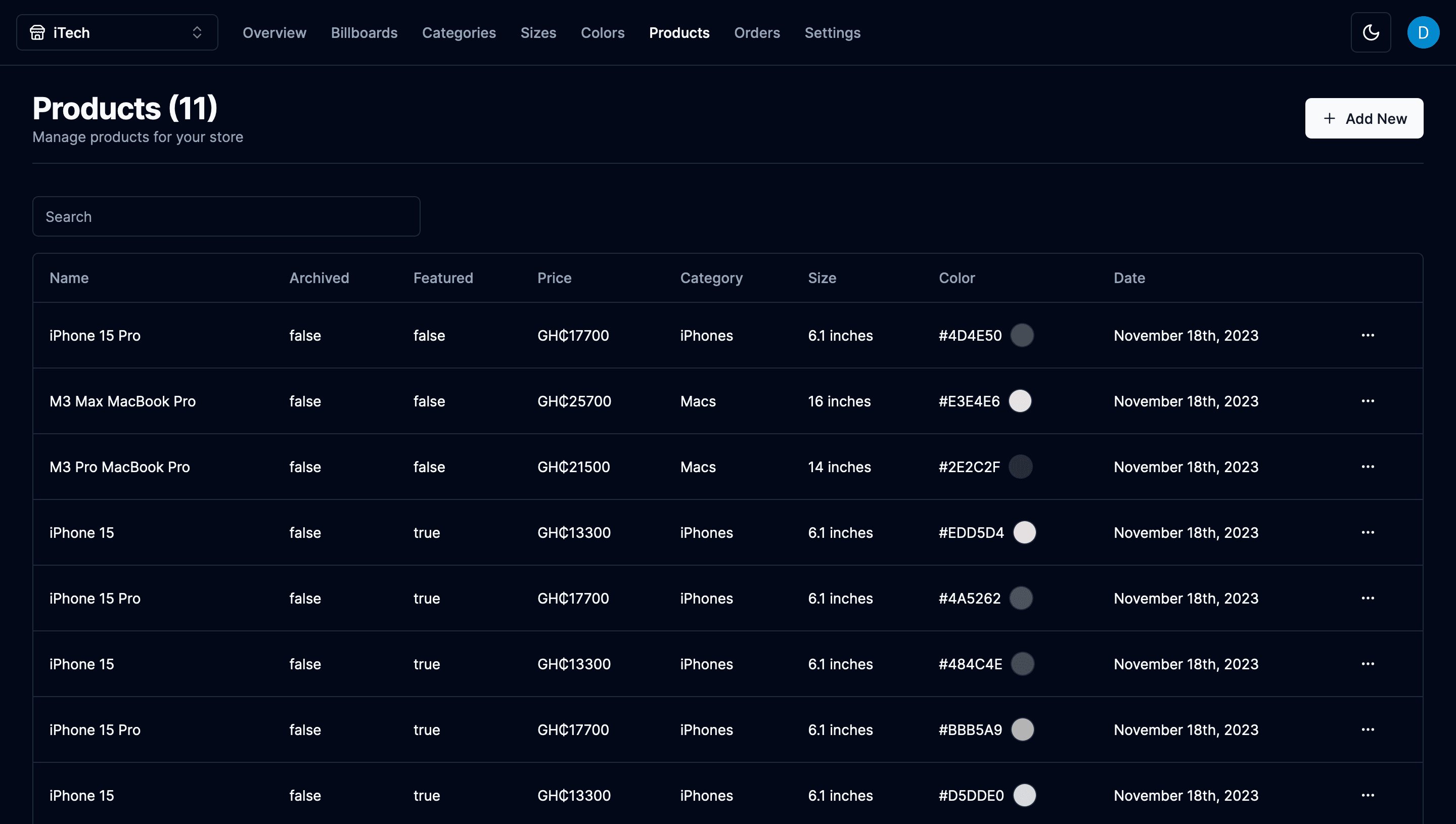Screen dimensions: 1456x824
Task: Click the store switcher icon for iTech
Action: (37, 32)
